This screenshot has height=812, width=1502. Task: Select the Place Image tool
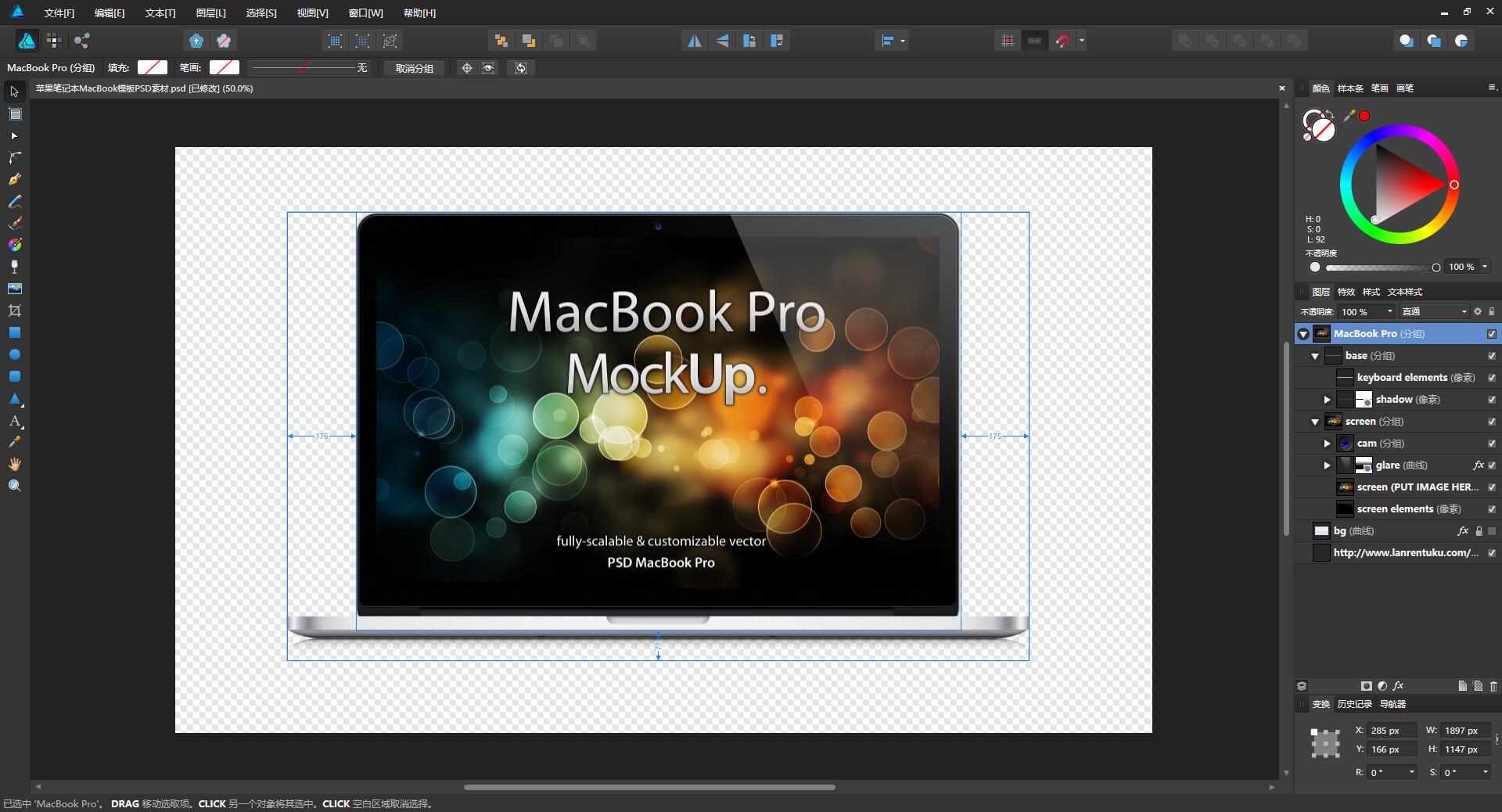click(14, 289)
